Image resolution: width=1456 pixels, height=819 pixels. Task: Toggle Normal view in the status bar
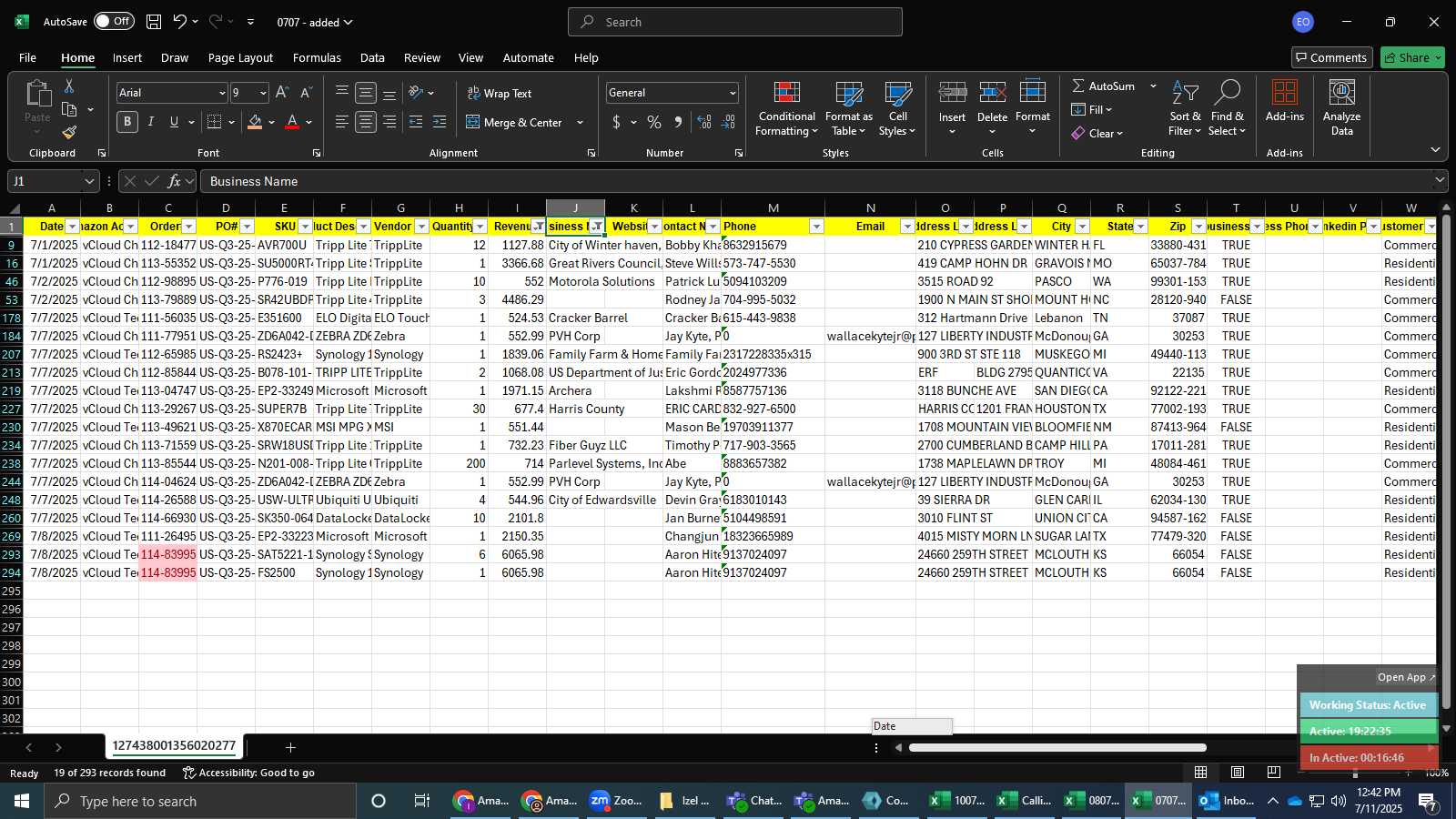coord(1201,772)
